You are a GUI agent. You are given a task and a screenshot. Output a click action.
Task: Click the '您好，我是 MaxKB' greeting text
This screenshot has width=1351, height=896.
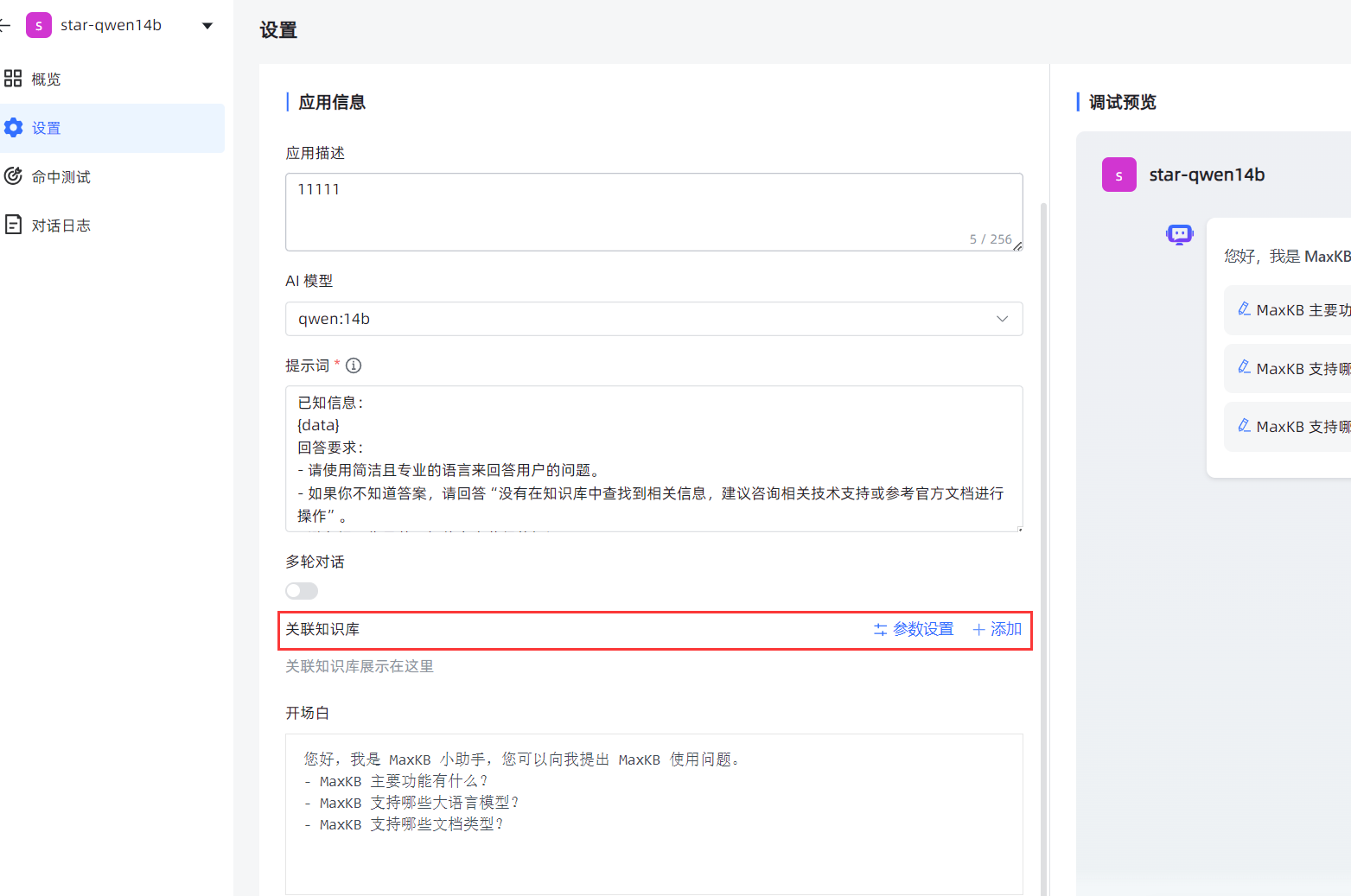coord(1287,257)
